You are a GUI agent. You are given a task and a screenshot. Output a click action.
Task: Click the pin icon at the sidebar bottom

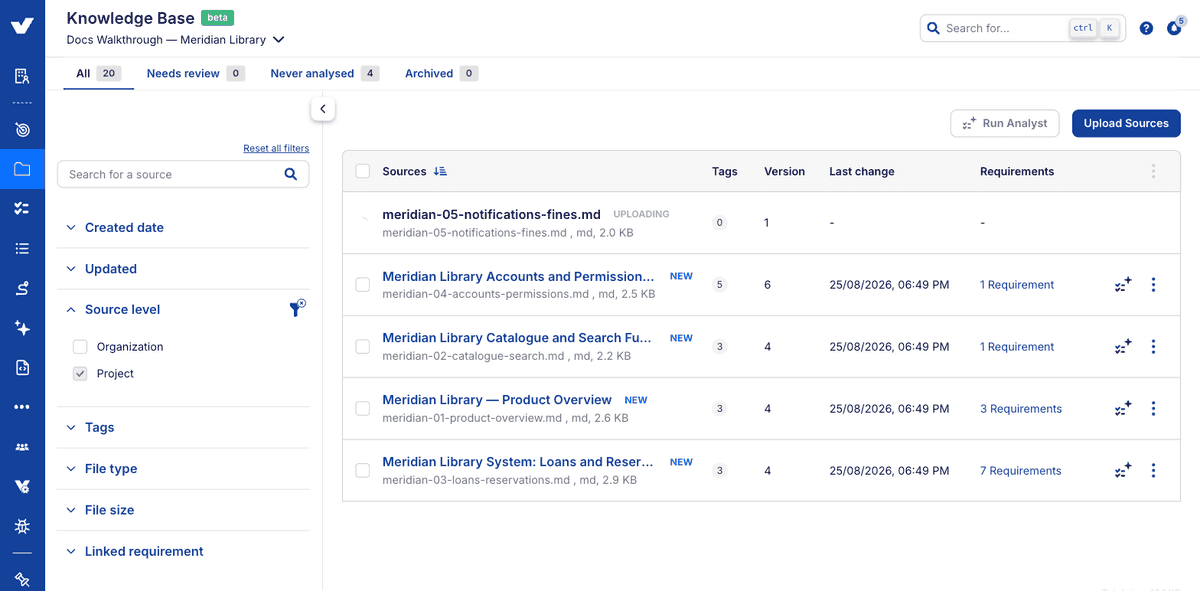click(x=22, y=579)
